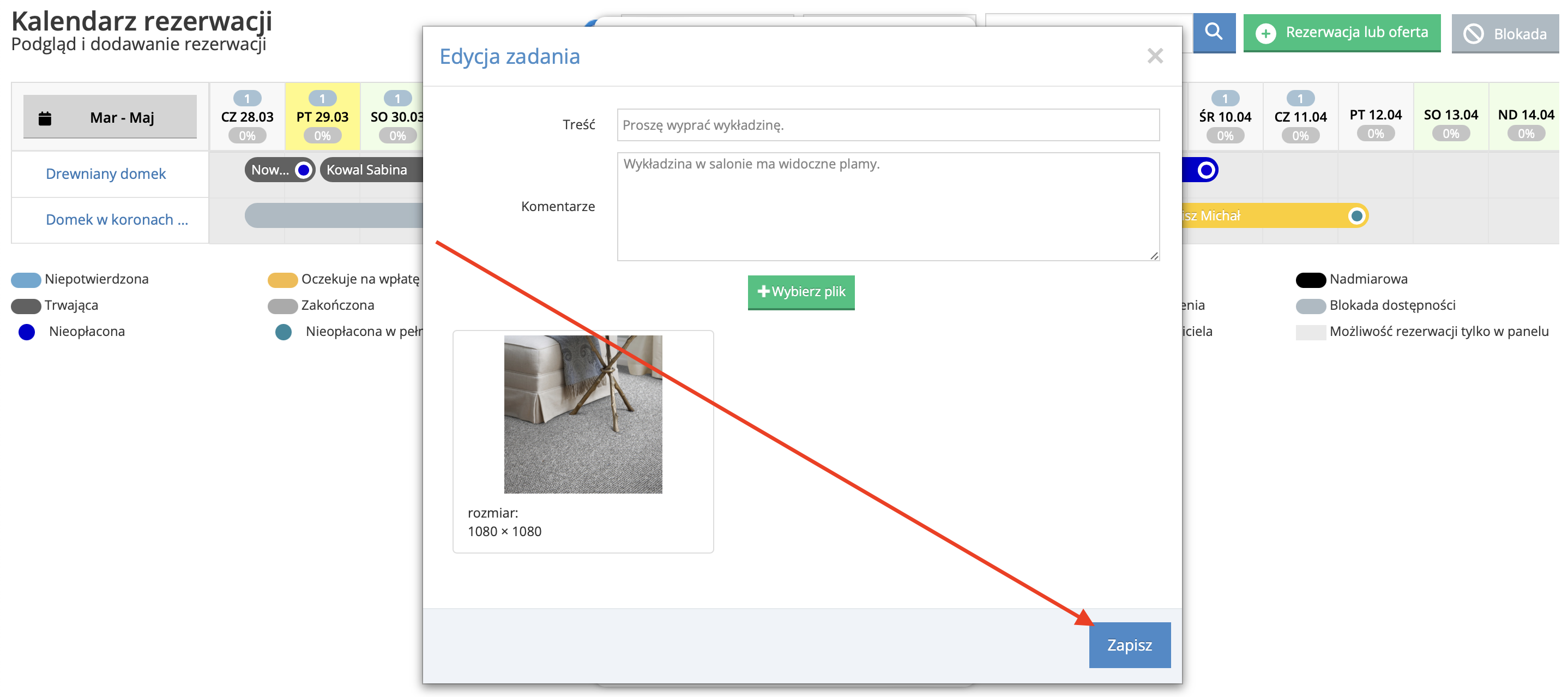Click the Zapisz button

click(x=1129, y=645)
